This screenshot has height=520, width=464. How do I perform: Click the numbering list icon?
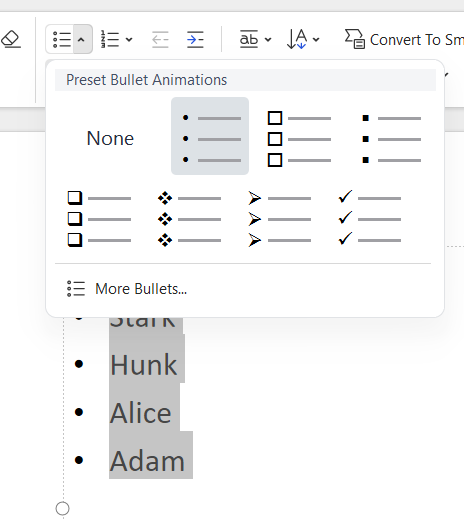[x=110, y=39]
